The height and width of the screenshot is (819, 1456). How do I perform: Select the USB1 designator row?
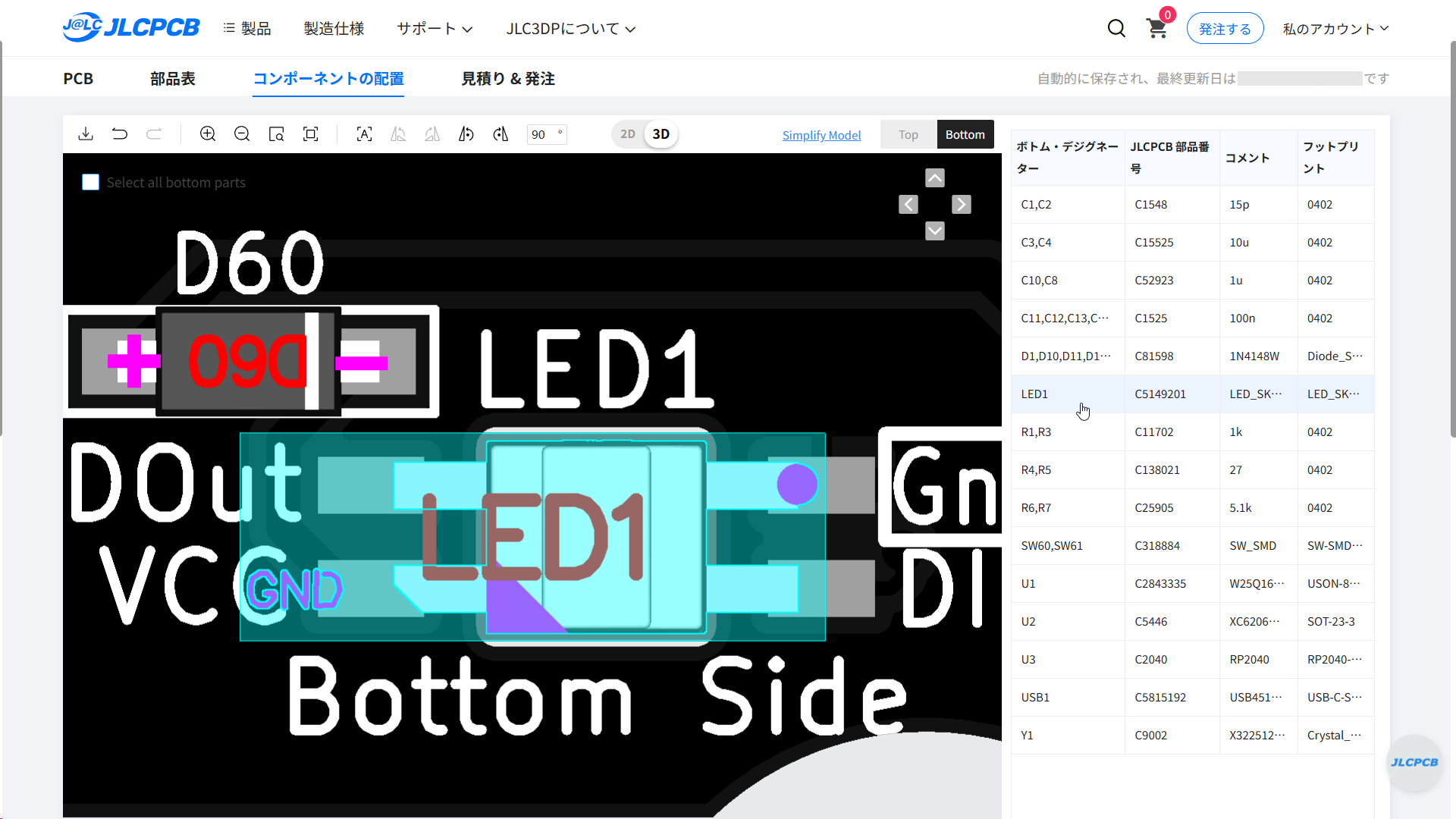coord(1193,698)
